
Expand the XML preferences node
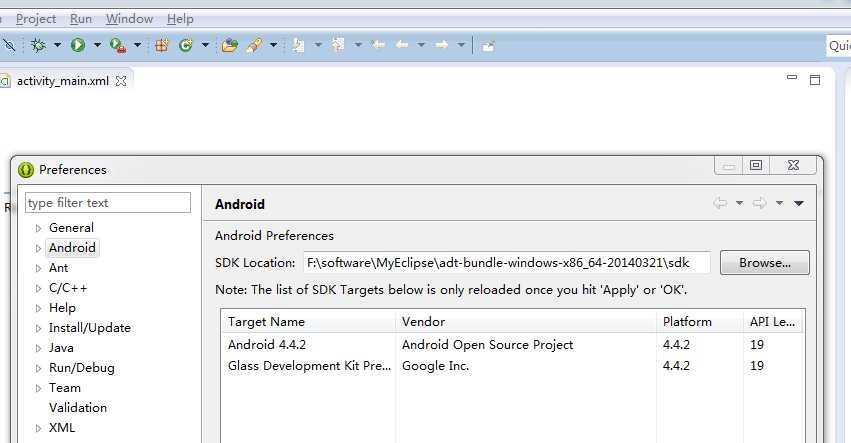click(x=38, y=428)
